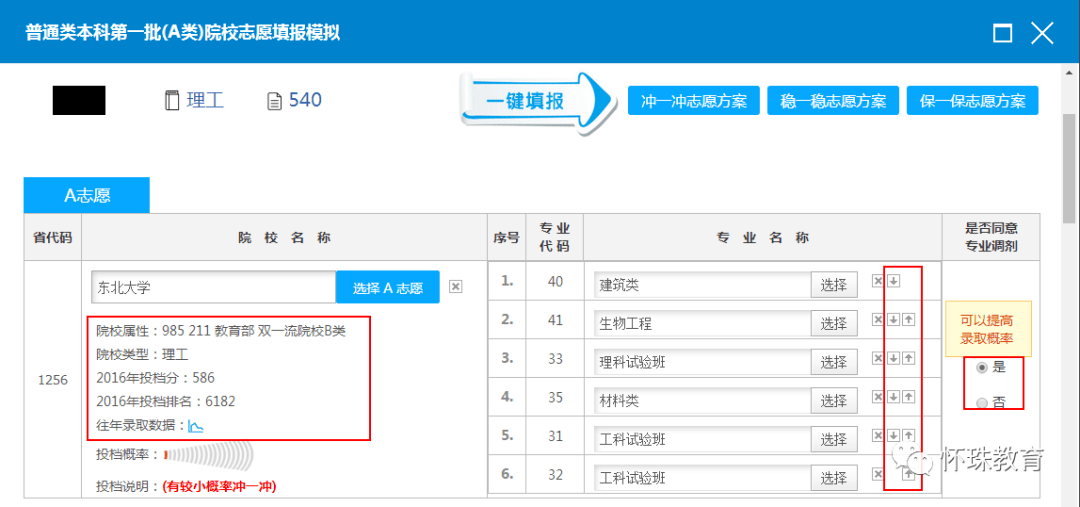
Task: Click major code cell 33
Action: [555, 358]
